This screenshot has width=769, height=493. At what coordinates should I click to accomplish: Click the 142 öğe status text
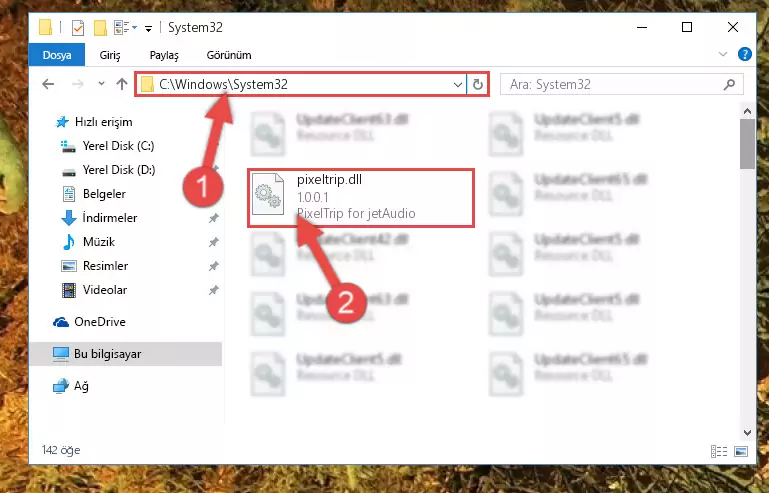click(x=61, y=450)
